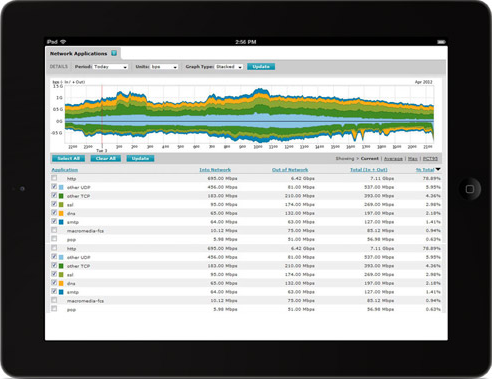The width and height of the screenshot is (493, 379).
Task: Click the blue icon beside Network Applications title
Action: [114, 53]
